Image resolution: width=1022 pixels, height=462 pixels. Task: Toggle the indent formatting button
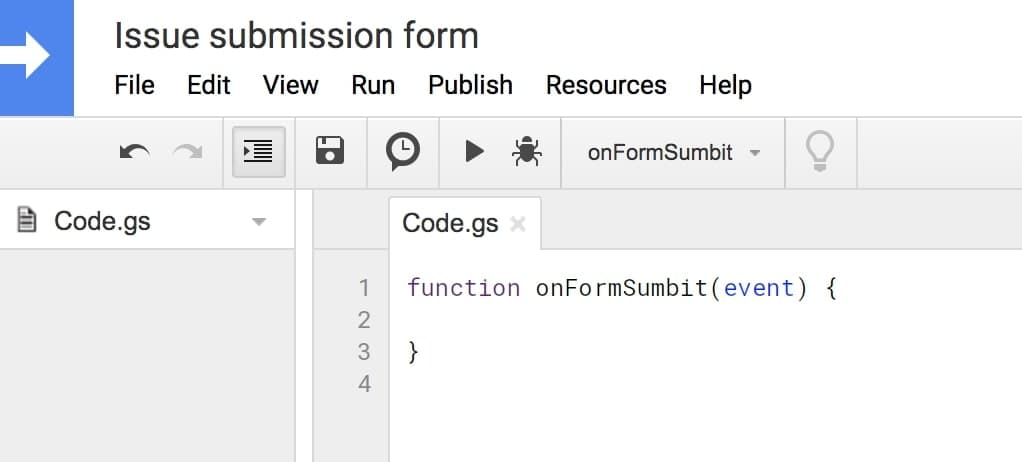click(259, 152)
